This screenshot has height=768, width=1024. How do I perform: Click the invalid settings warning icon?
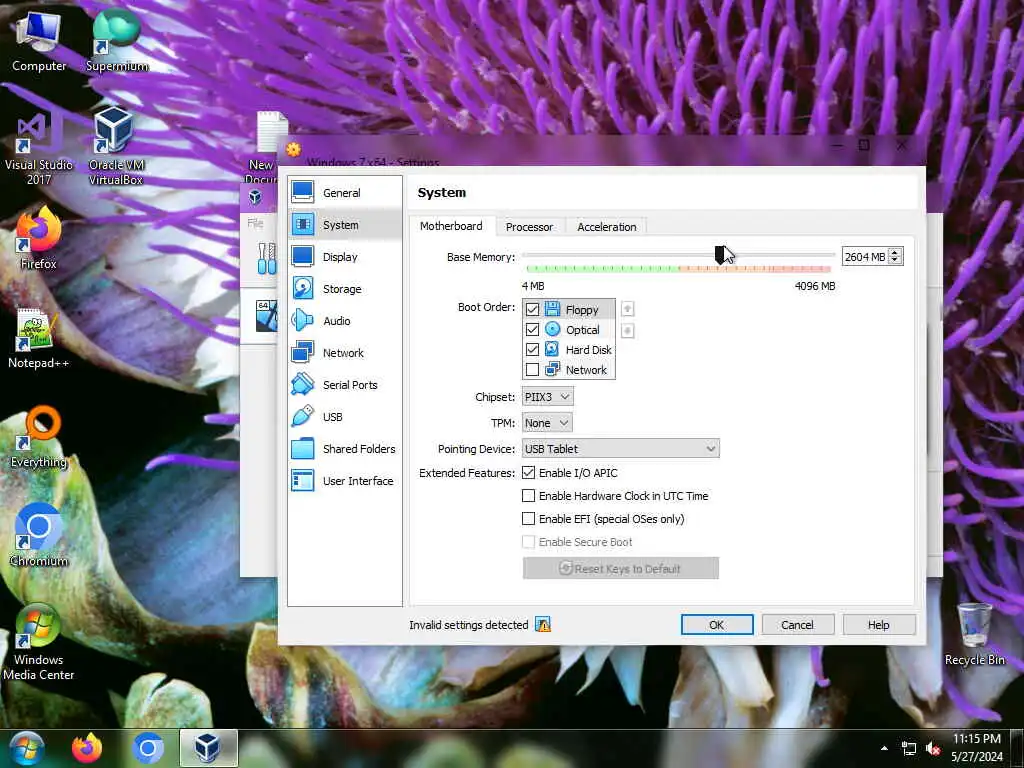pyautogui.click(x=543, y=624)
